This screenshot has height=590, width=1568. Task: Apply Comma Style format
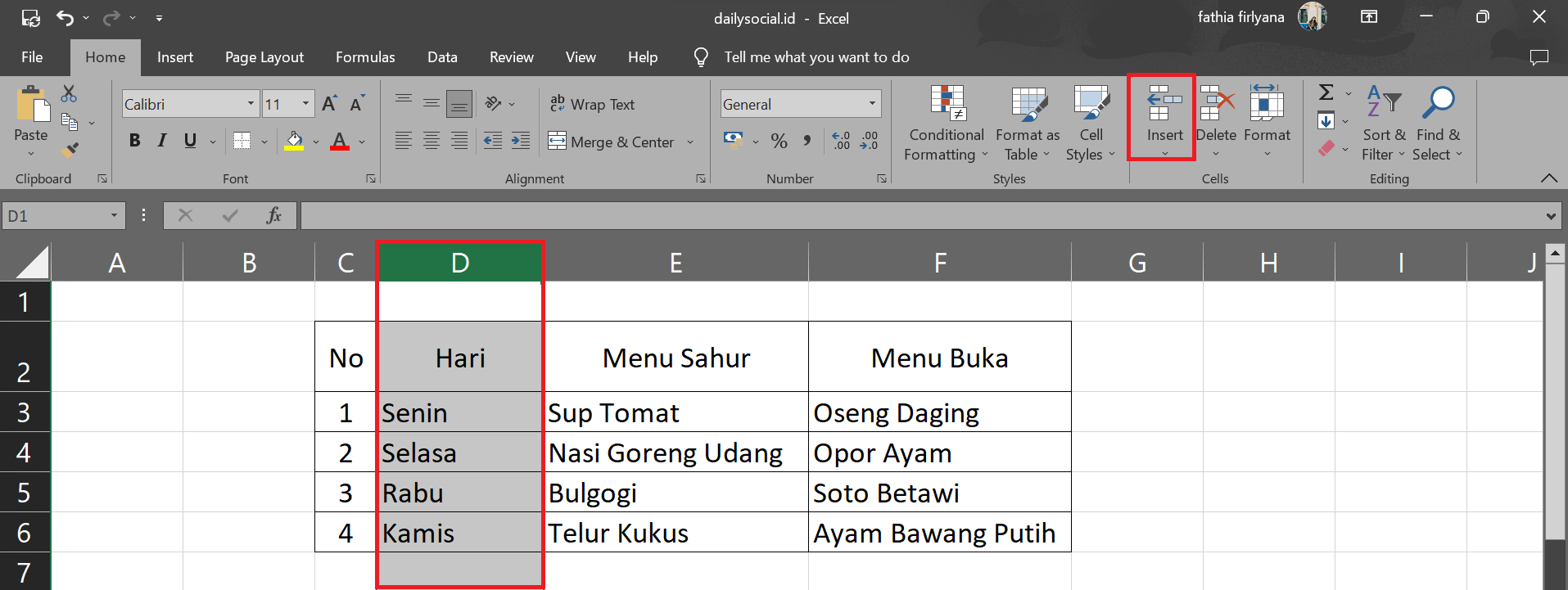click(x=807, y=141)
